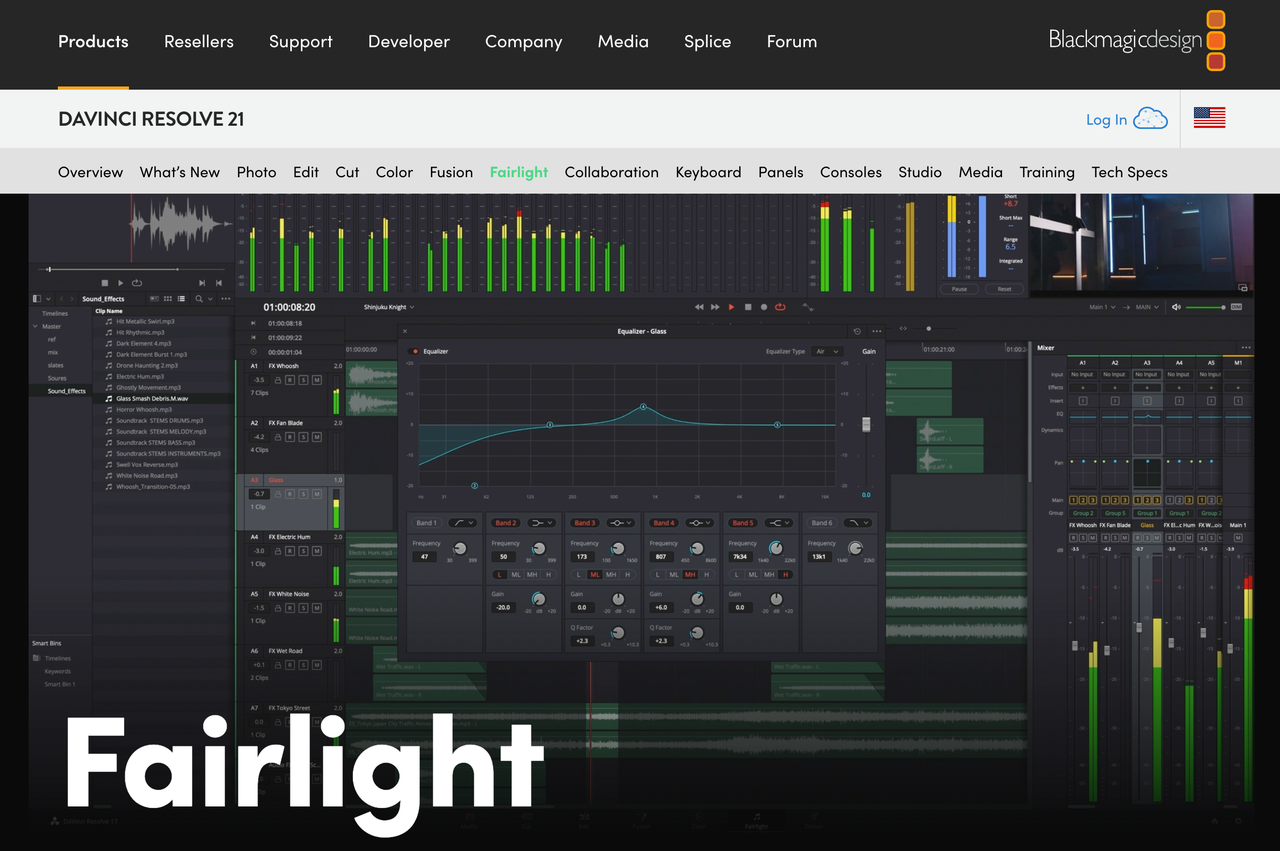
Task: Open the Equalizer window options menu
Action: point(877,331)
